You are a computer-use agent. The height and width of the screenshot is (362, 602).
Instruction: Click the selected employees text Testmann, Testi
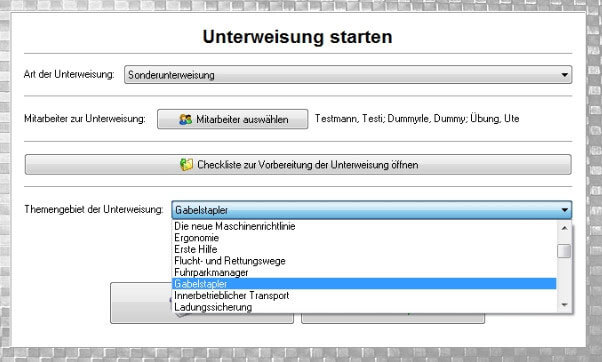(417, 119)
